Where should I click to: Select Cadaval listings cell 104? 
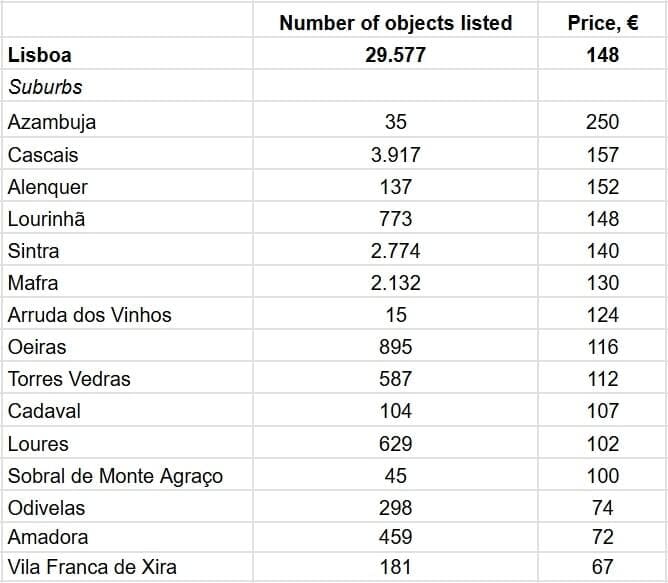pyautogui.click(x=395, y=411)
